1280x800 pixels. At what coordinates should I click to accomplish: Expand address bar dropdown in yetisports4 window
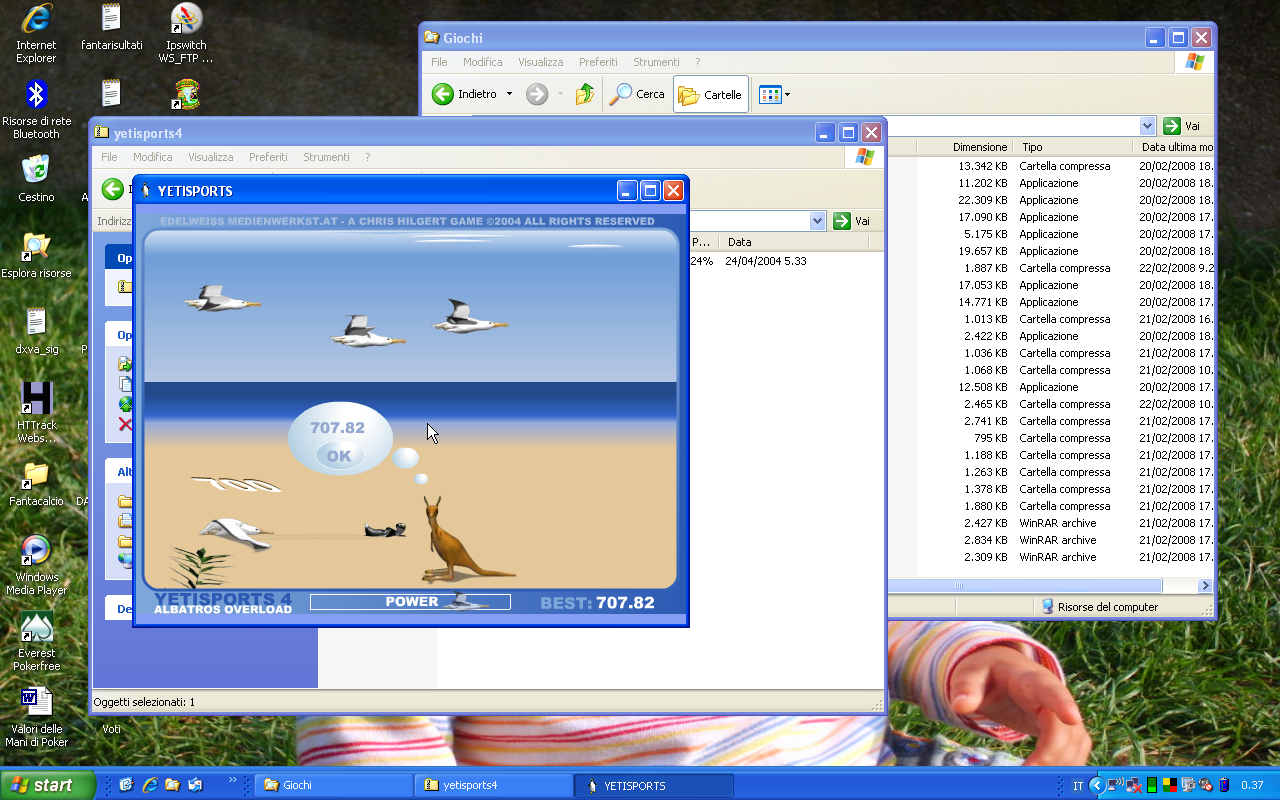[x=817, y=221]
